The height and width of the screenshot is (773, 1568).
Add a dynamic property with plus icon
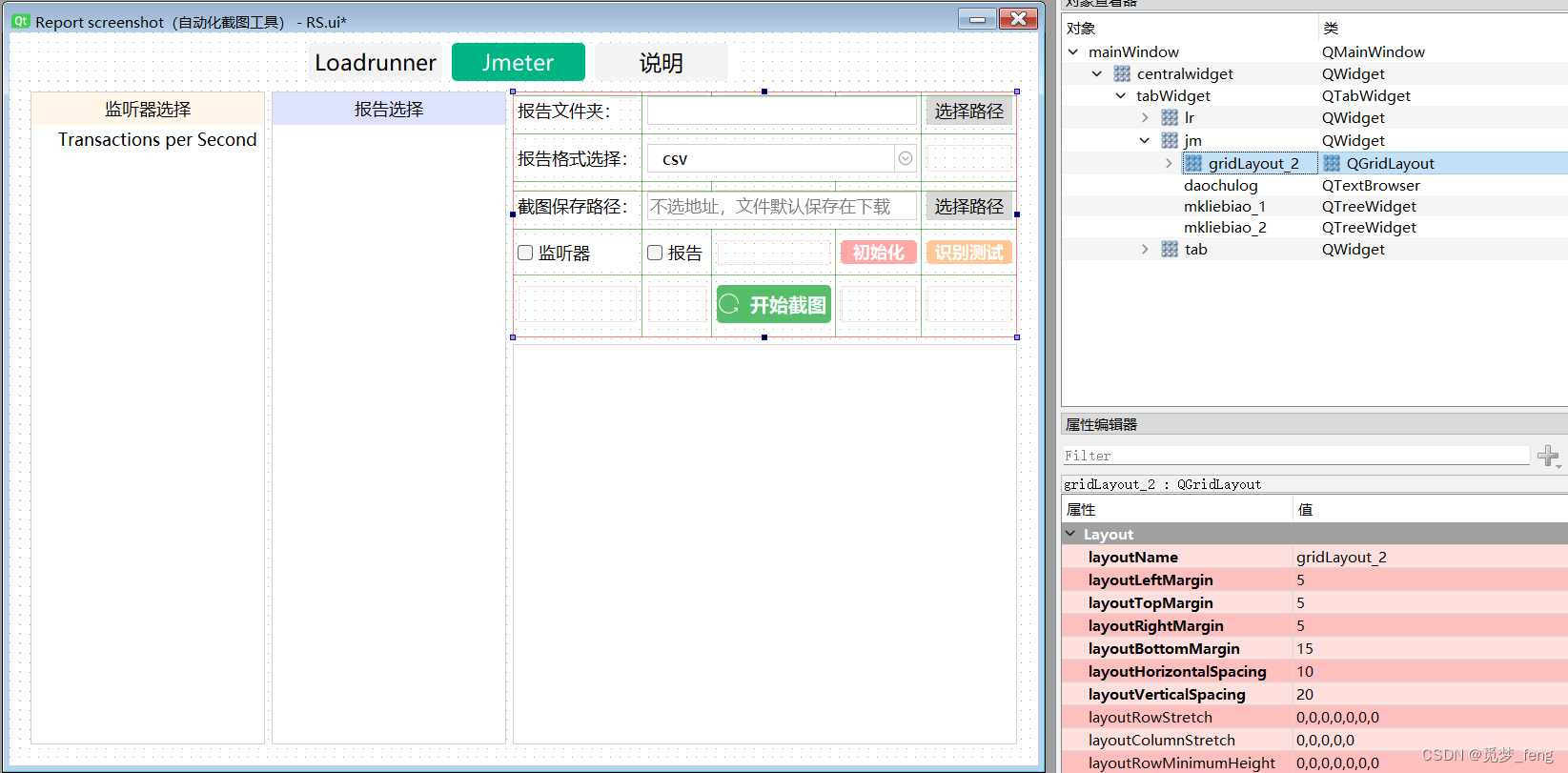(1549, 456)
